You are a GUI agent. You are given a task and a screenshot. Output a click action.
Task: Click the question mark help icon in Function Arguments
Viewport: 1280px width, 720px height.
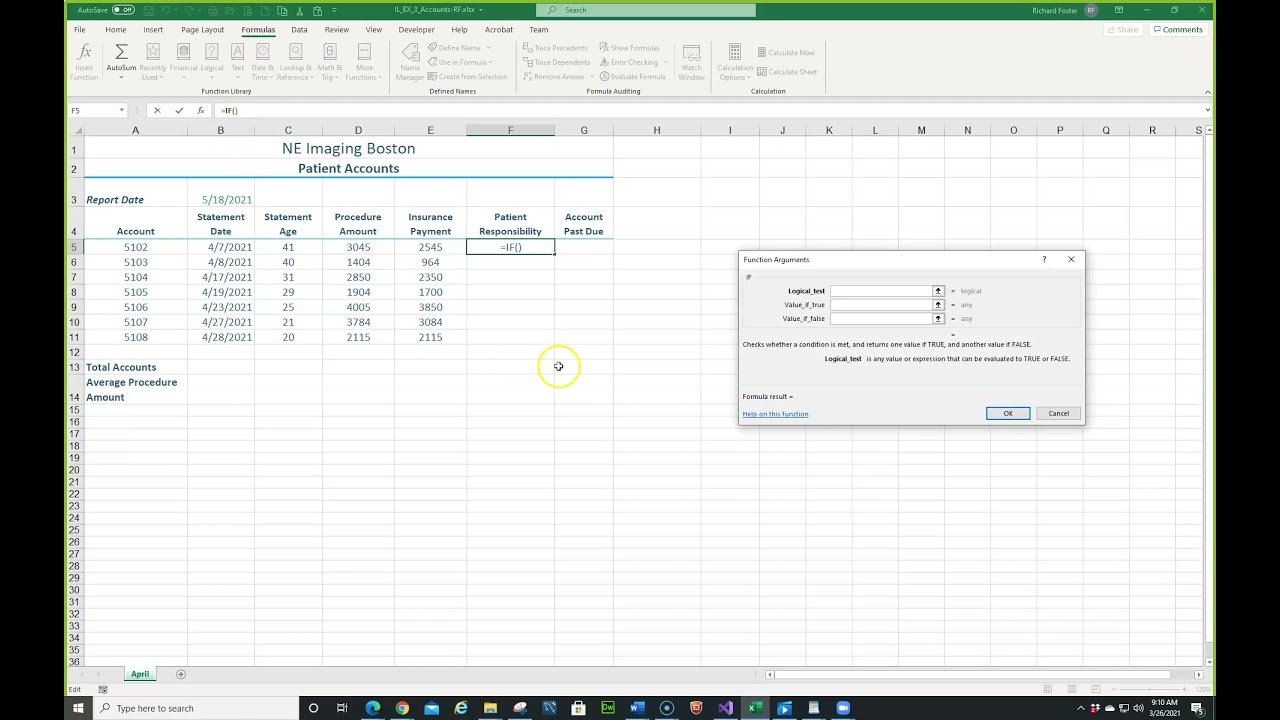(1044, 259)
